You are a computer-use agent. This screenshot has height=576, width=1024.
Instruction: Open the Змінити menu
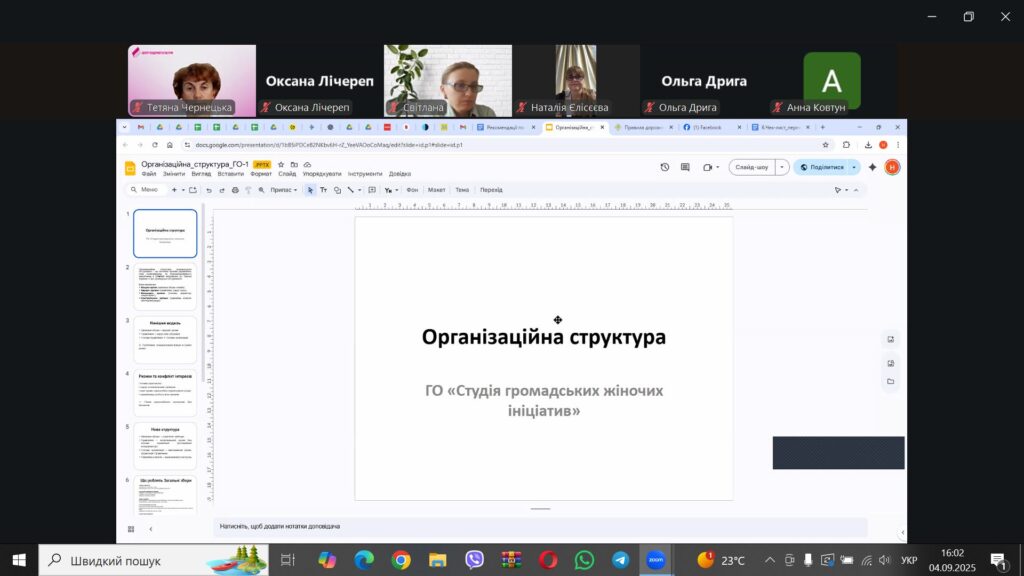[x=174, y=174]
